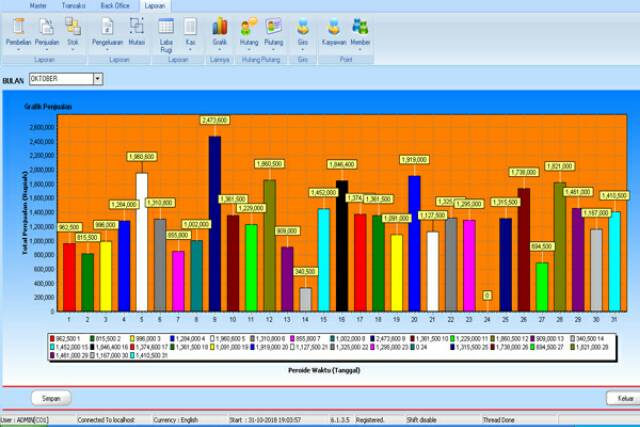This screenshot has height=427, width=640.
Task: Open the Pembelian report icon
Action: pos(18,27)
